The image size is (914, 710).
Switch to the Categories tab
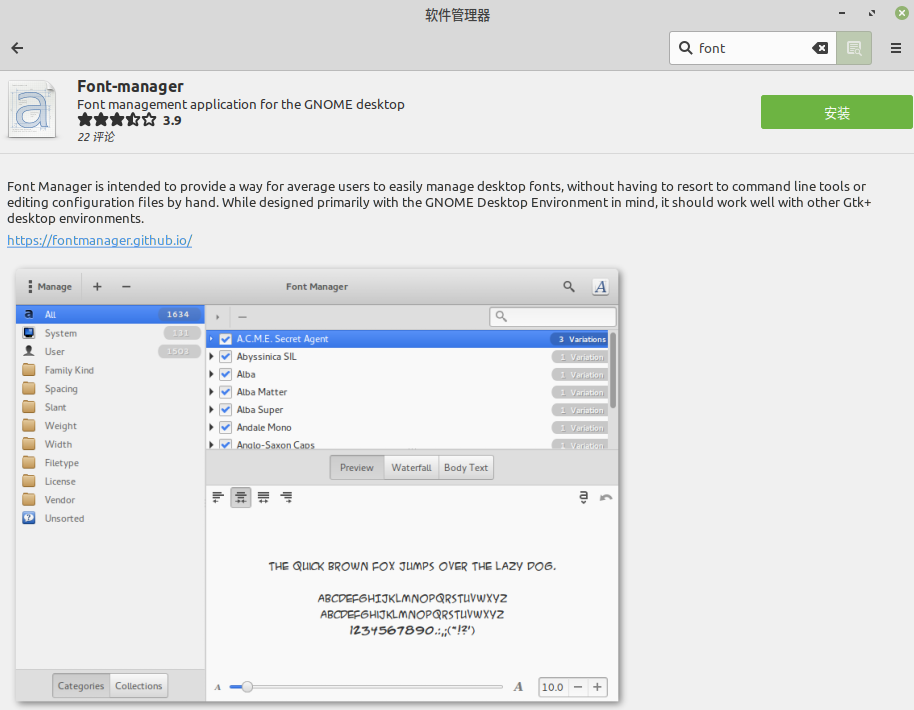(x=80, y=686)
